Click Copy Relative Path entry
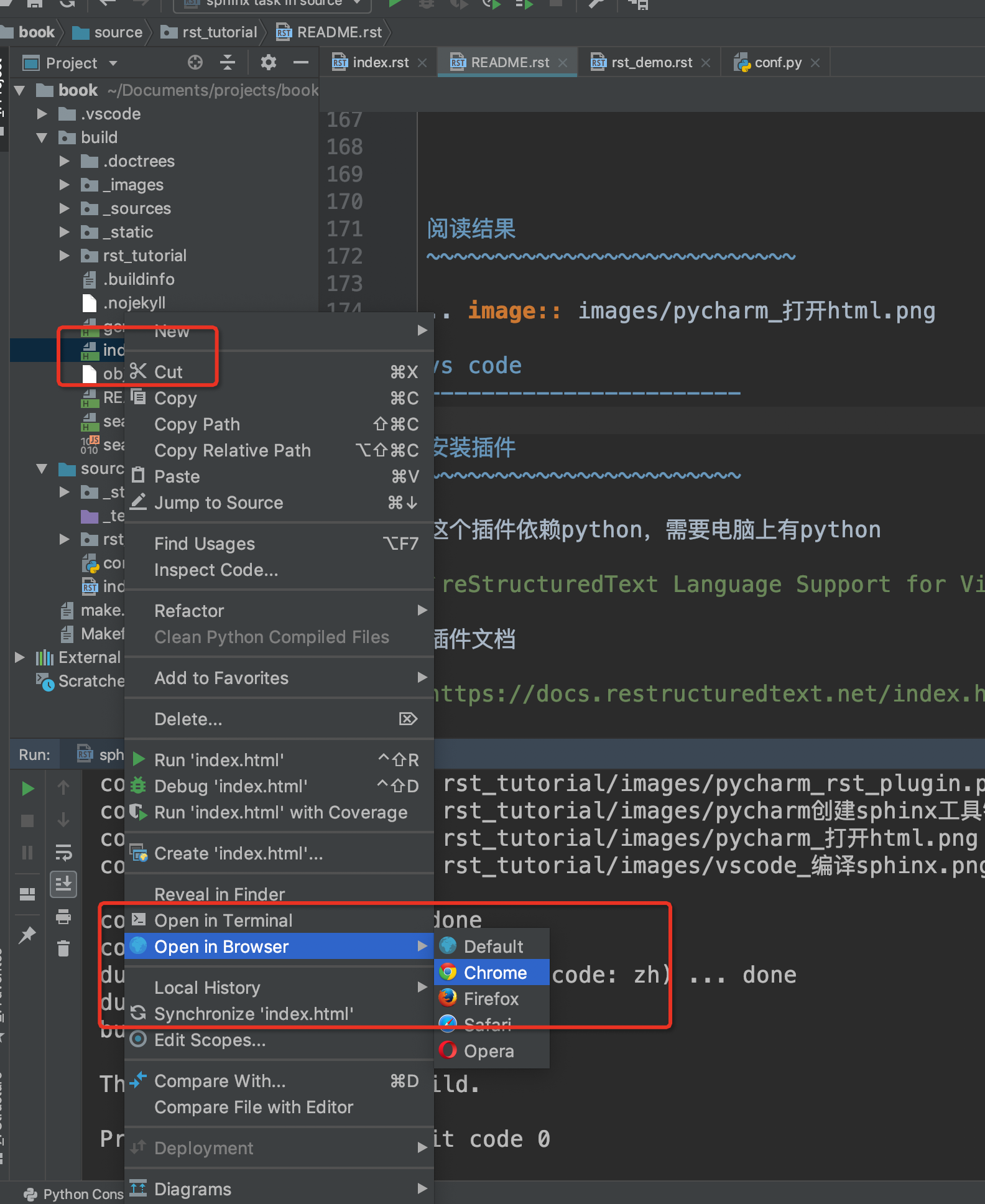Image resolution: width=985 pixels, height=1204 pixels. (x=279, y=450)
